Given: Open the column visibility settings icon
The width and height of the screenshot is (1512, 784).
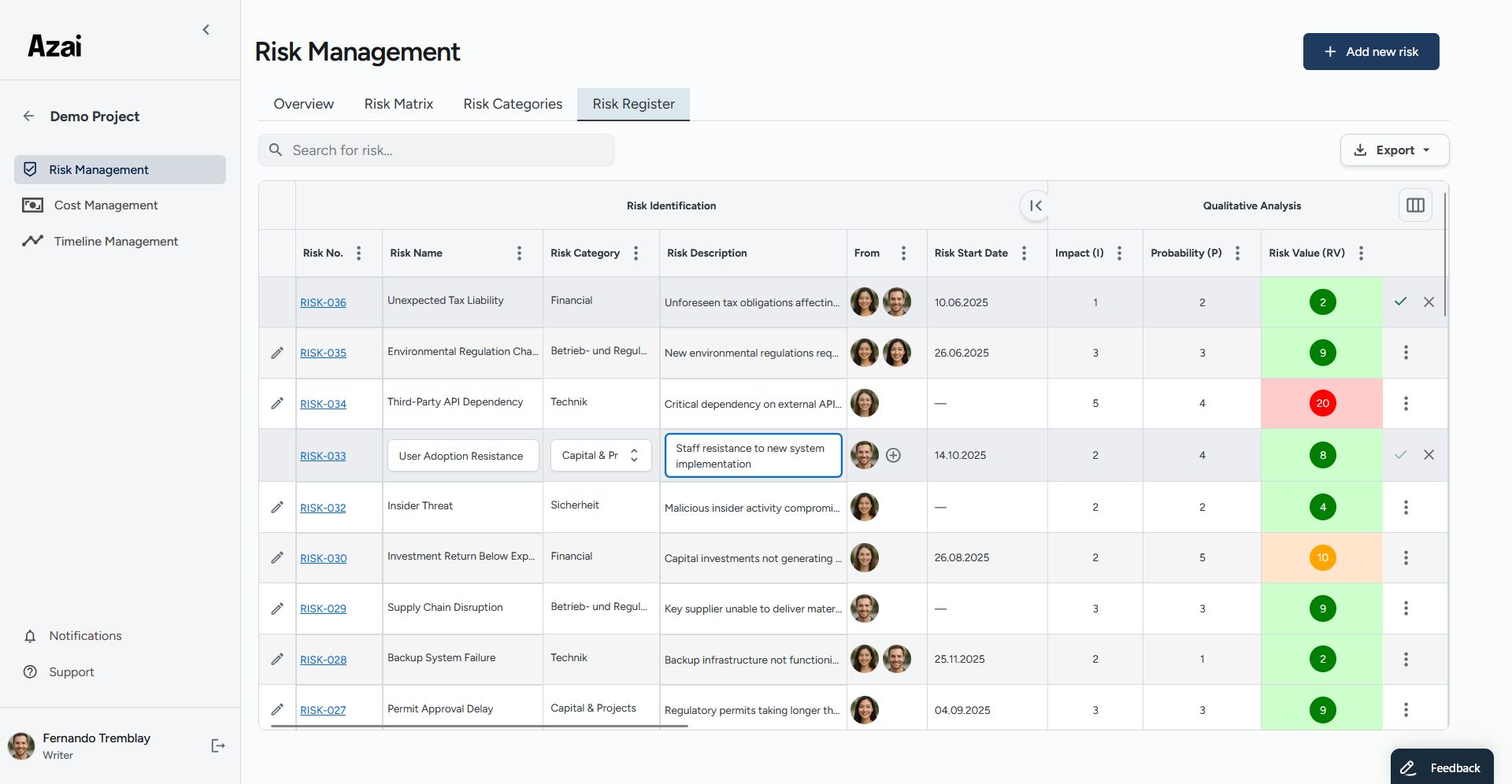Looking at the screenshot, I should (x=1415, y=205).
